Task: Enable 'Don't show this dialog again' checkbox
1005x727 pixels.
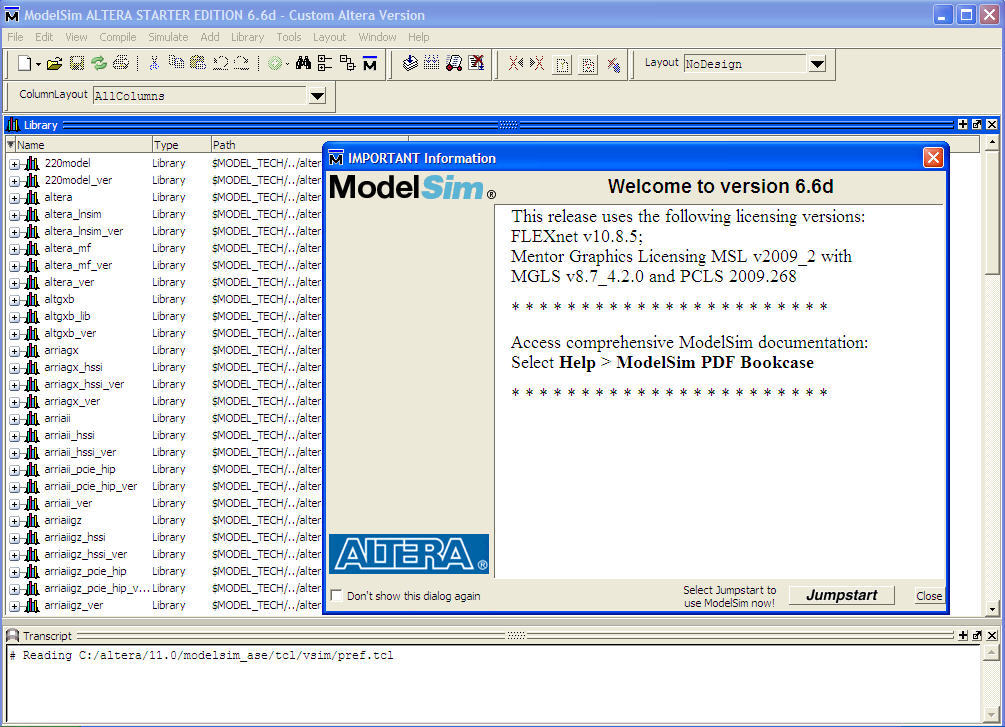Action: point(336,596)
